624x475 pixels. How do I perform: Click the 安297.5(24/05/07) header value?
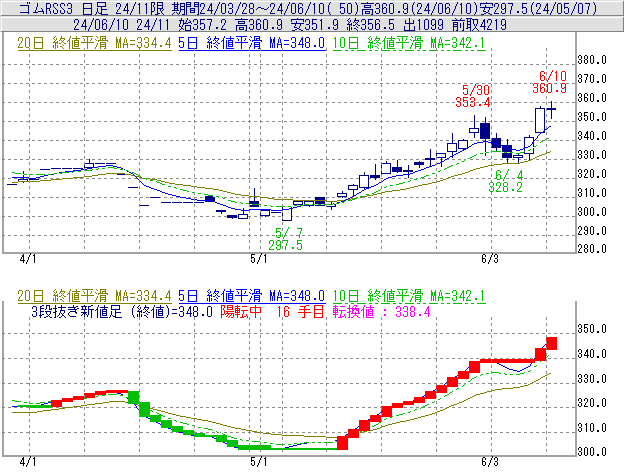pyautogui.click(x=538, y=8)
